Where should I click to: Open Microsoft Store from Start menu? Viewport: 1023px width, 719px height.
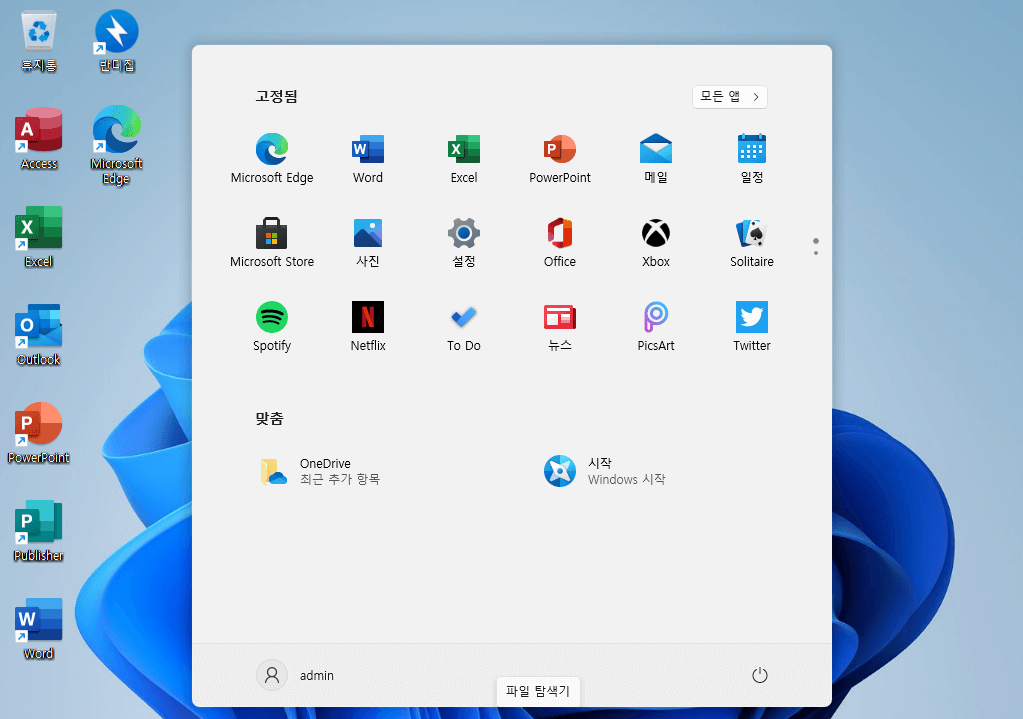271,243
